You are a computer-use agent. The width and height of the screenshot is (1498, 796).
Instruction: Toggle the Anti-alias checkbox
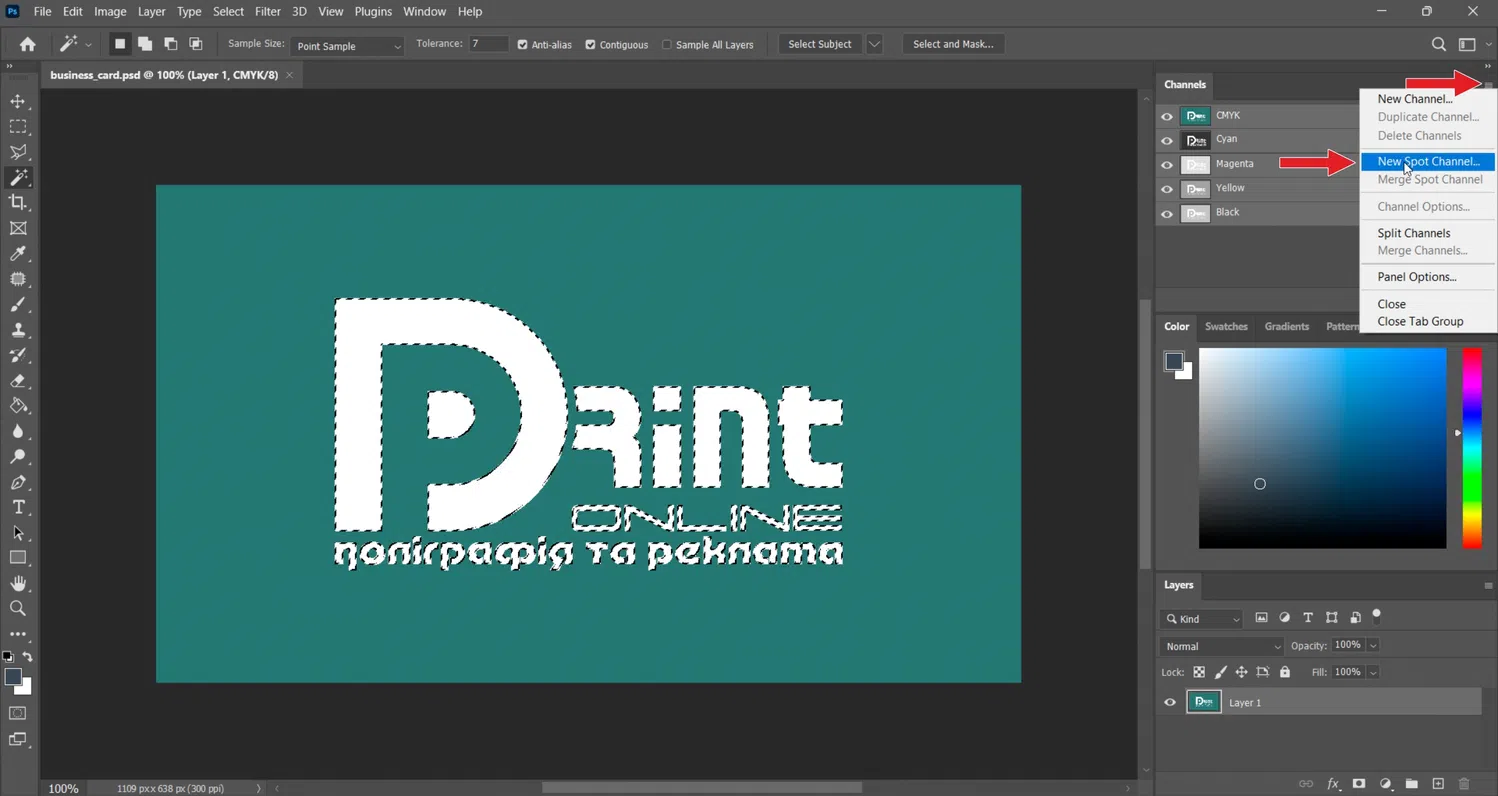pos(522,45)
